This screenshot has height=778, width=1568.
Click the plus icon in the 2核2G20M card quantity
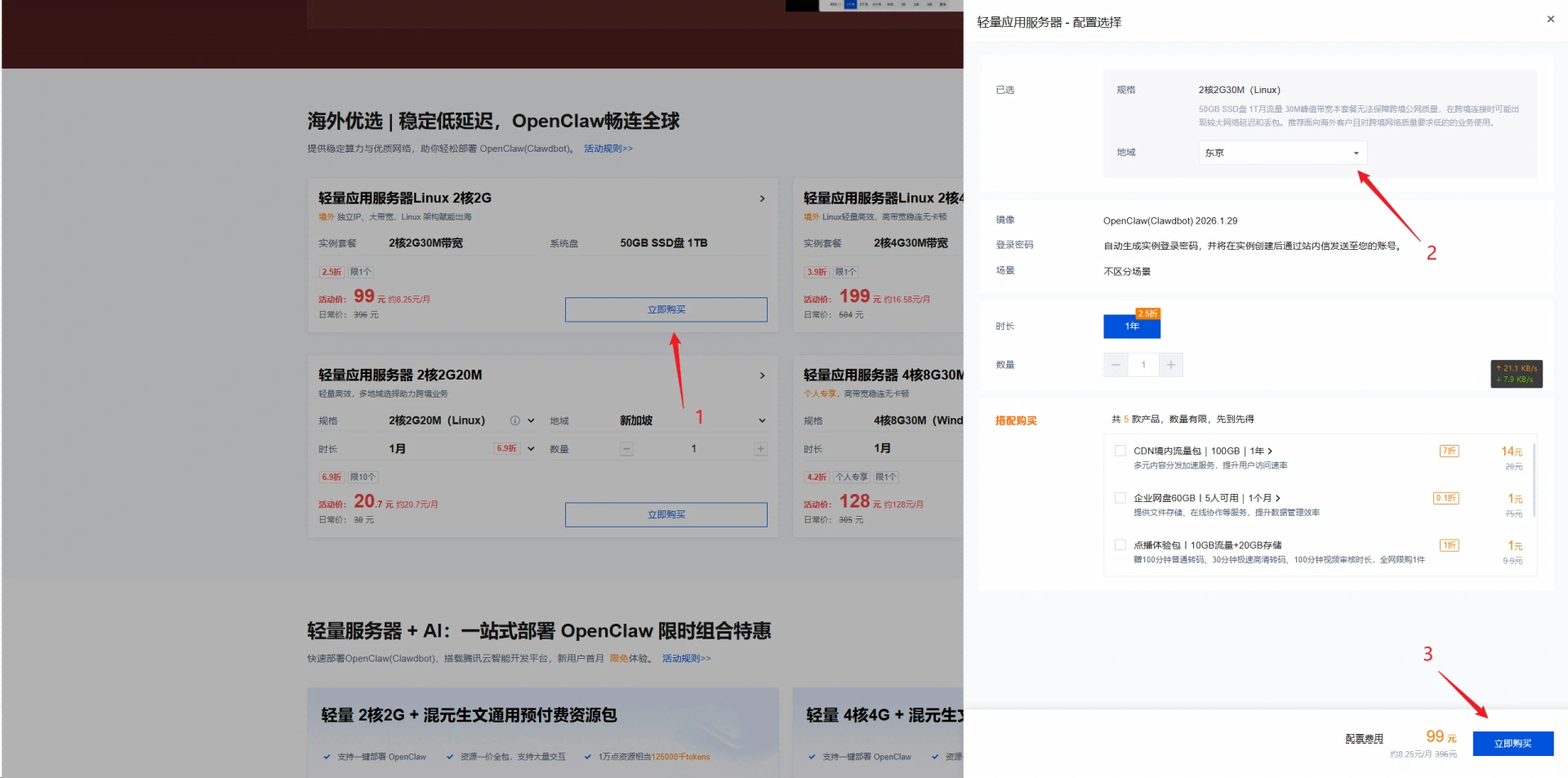760,449
